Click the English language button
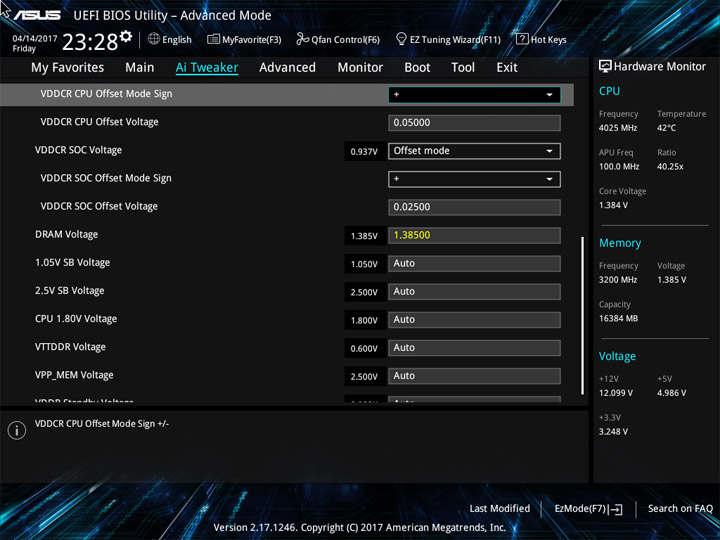This screenshot has height=540, width=720. tap(170, 39)
